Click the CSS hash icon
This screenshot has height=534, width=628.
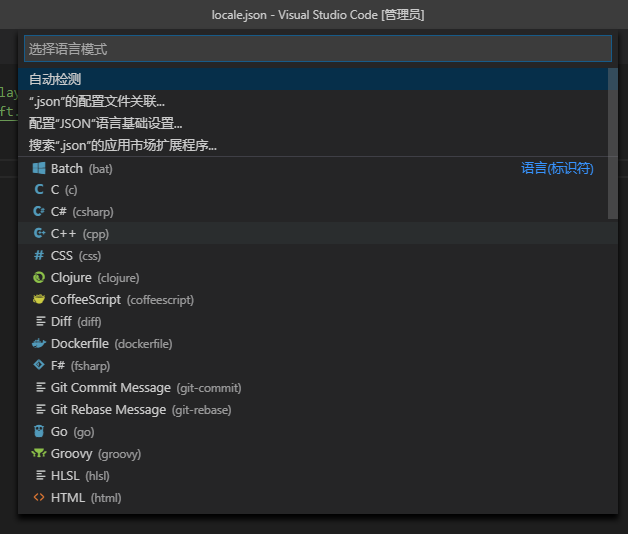(39, 255)
